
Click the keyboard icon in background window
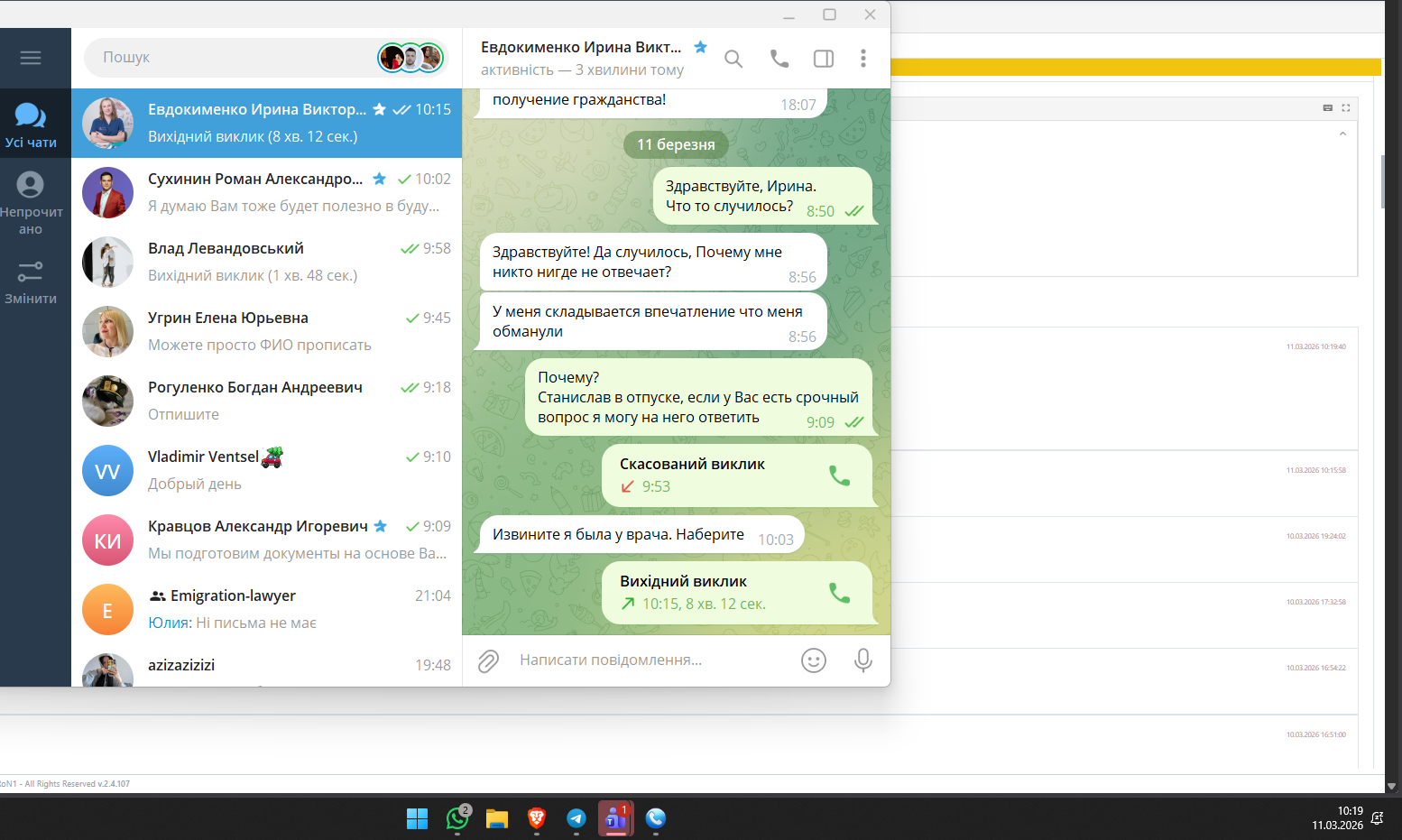coord(1327,107)
